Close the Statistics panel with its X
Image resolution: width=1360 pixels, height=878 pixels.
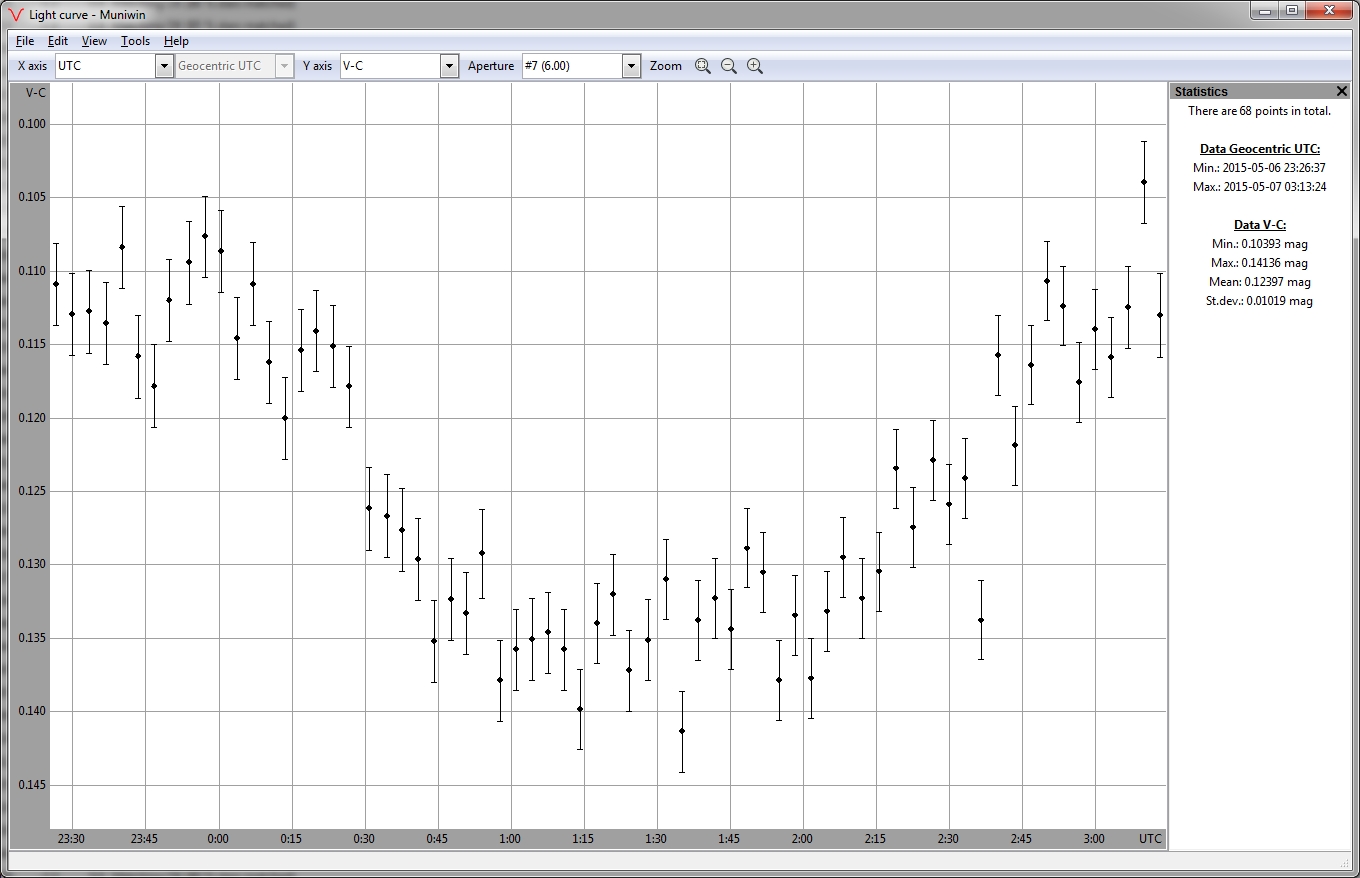tap(1342, 91)
